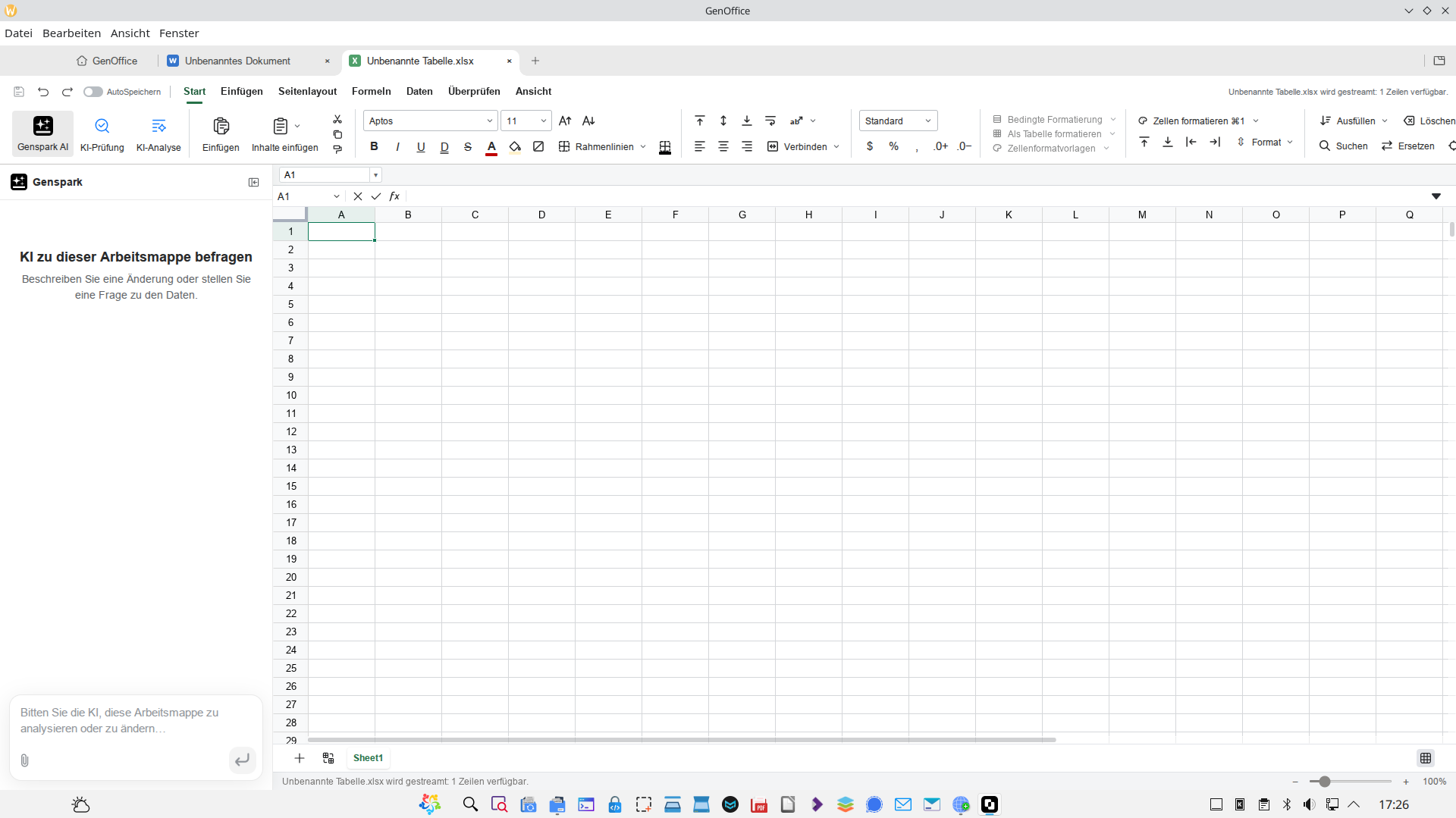Screen dimensions: 1456x818
Task: Increase decimal places
Action: click(x=940, y=146)
